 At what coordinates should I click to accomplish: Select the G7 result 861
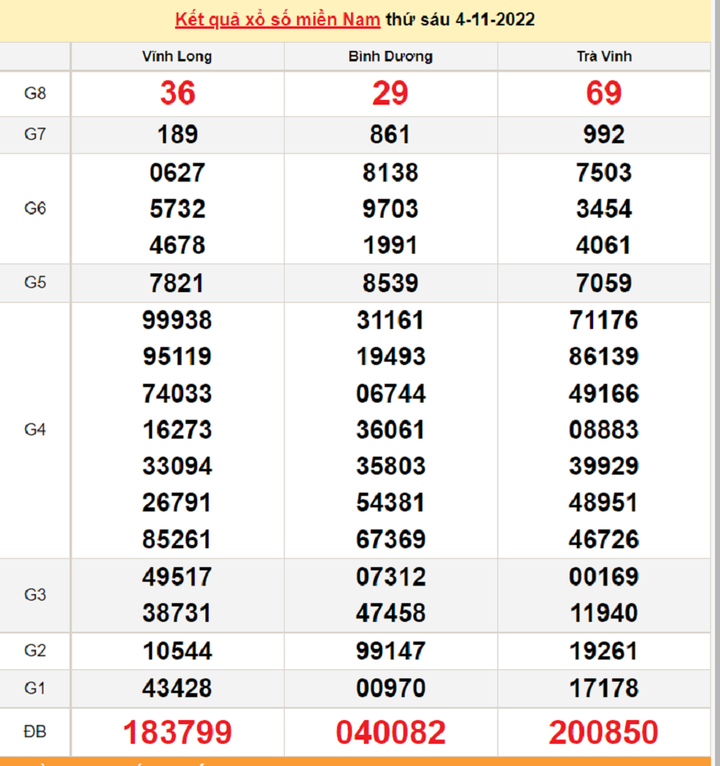[390, 134]
